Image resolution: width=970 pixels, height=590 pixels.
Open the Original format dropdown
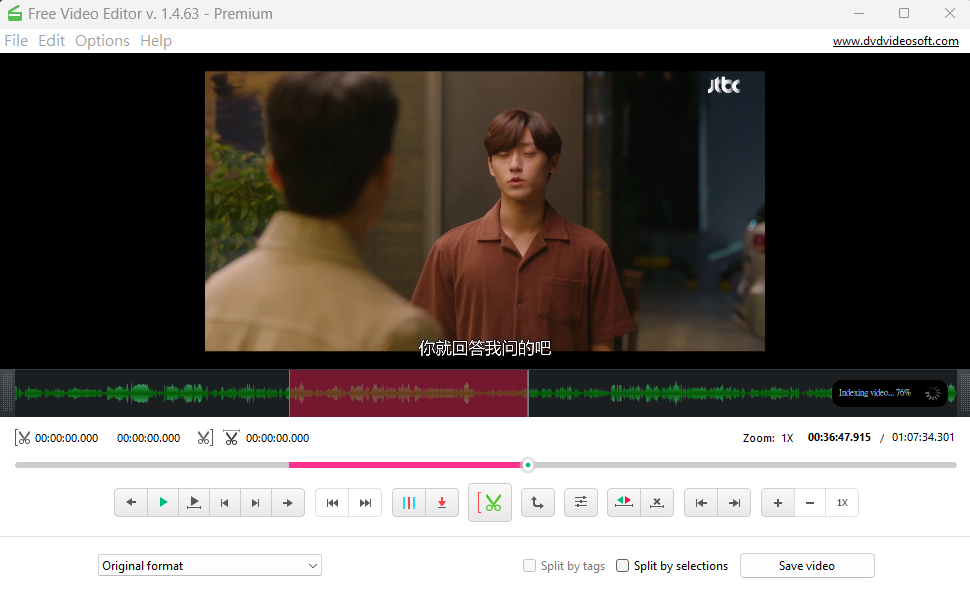click(210, 565)
